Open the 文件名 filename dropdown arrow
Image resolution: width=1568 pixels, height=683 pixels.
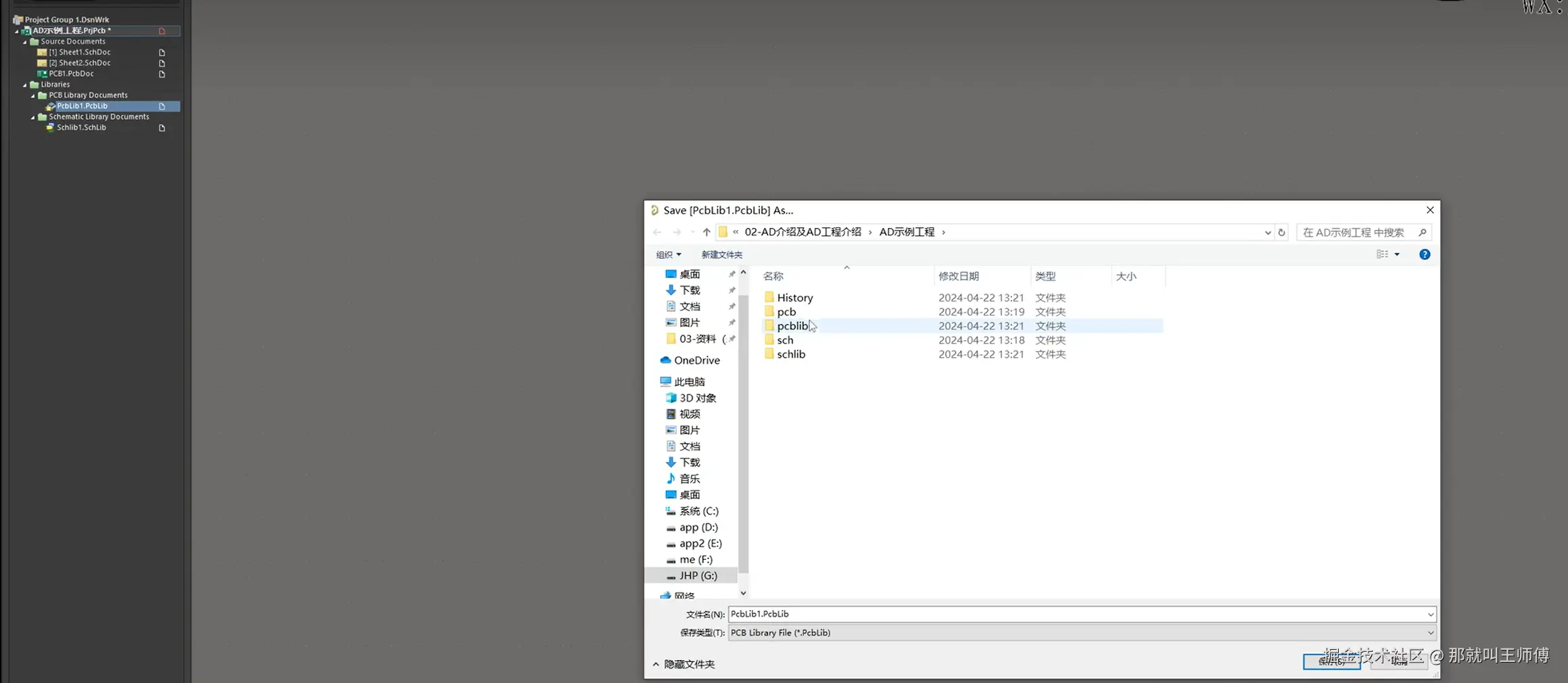pos(1430,615)
